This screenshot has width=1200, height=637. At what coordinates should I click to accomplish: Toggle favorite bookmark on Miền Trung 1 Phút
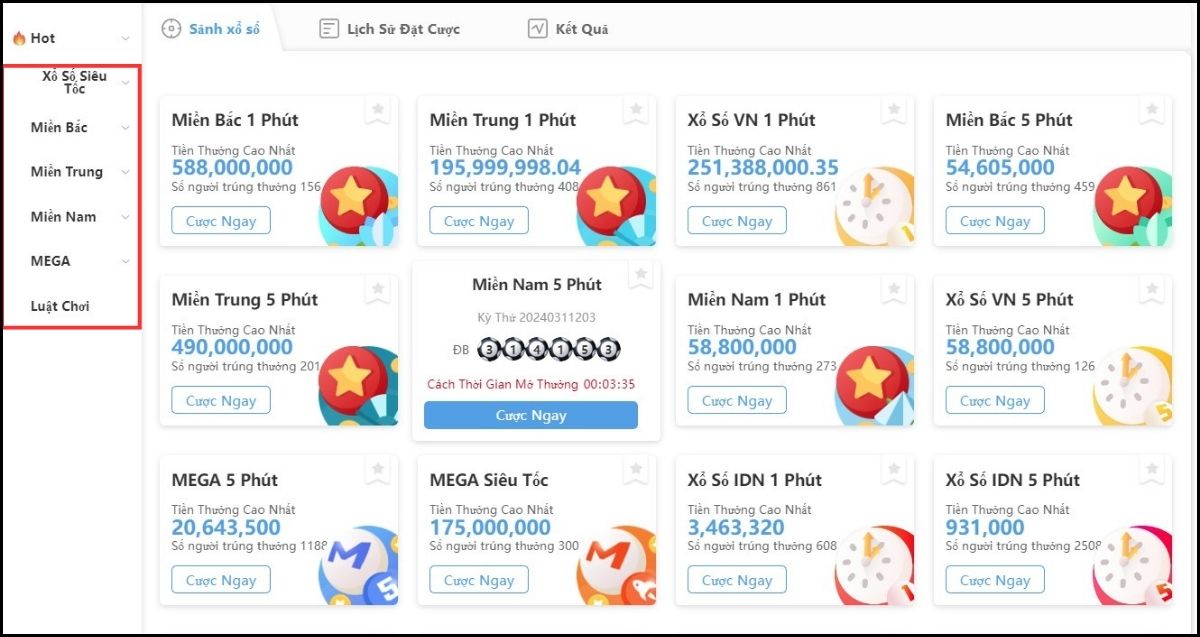point(636,111)
